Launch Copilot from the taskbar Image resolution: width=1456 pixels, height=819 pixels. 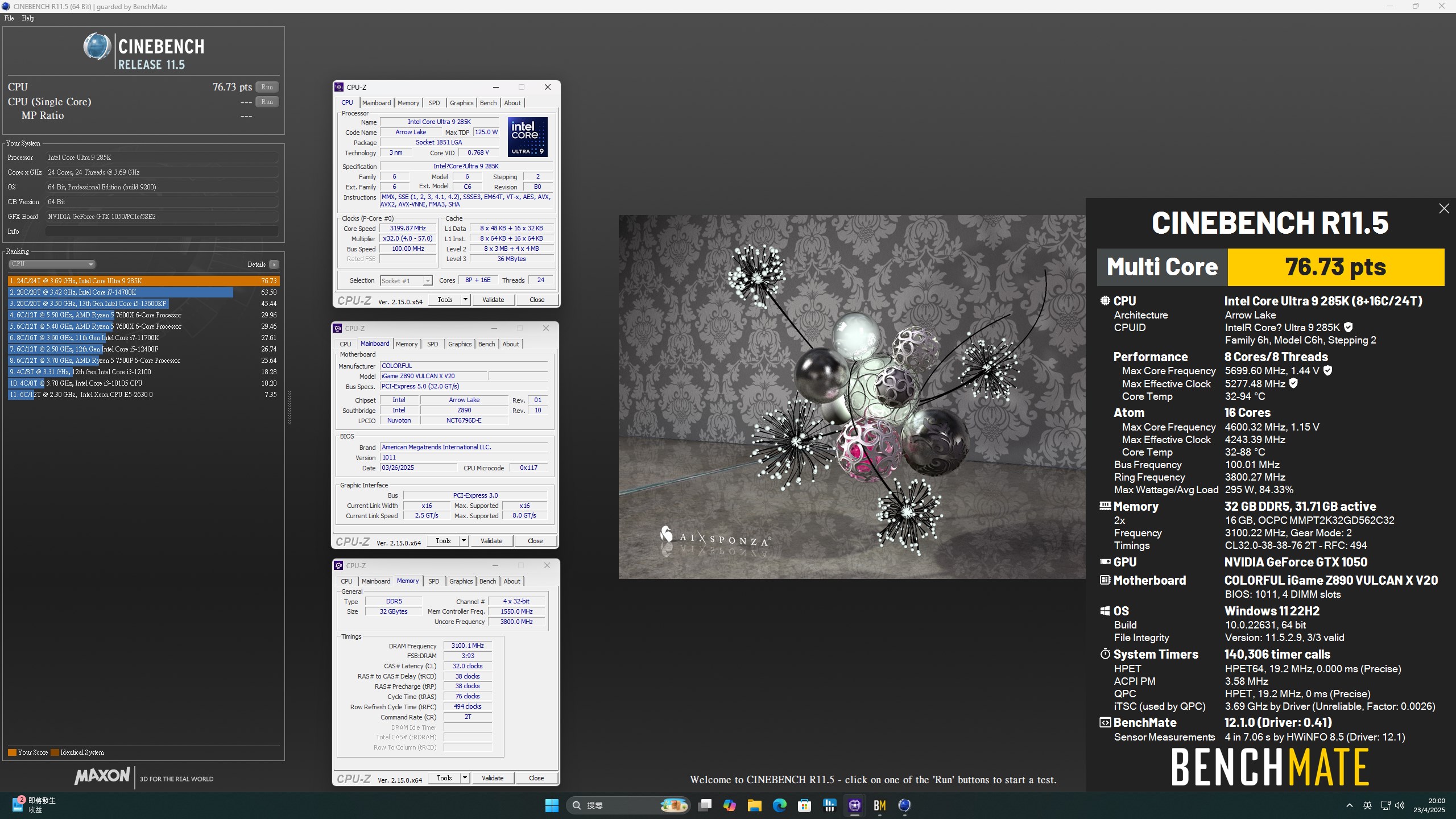(x=730, y=805)
